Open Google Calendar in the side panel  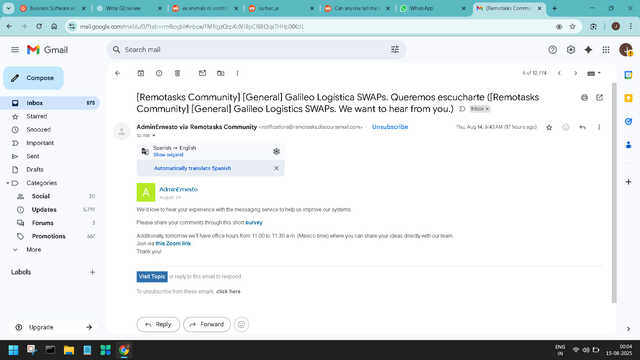coord(629,75)
